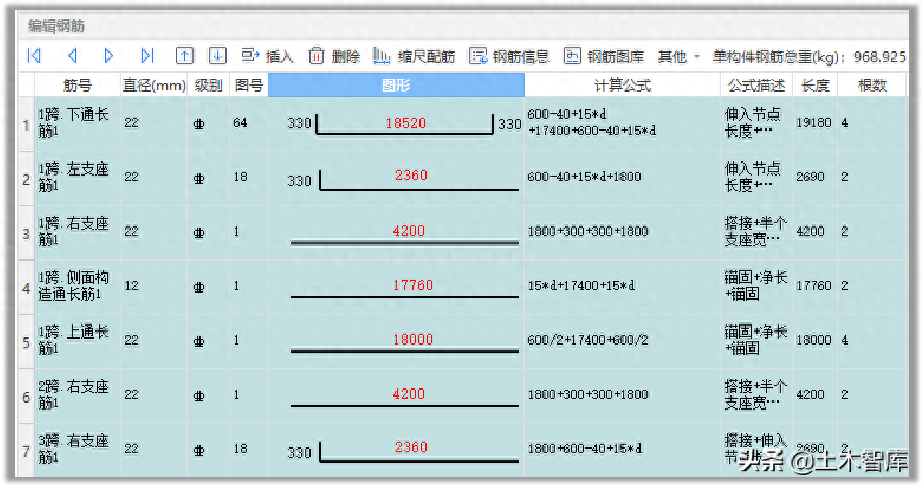Click cell 1跨.下通长筋1

[x=78, y=123]
